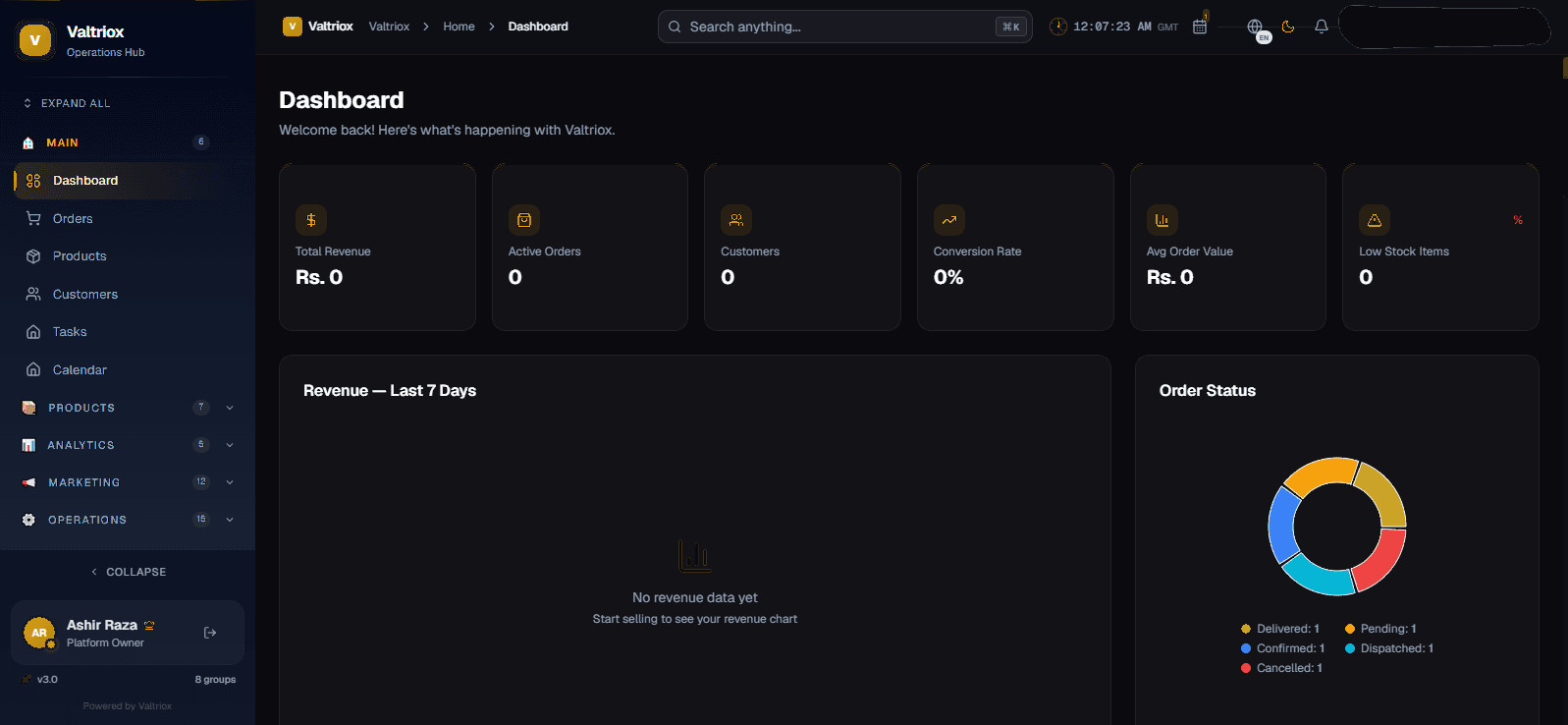Screen dimensions: 1568x725
Task: Click the Pending: 1 legend entry
Action: pos(1380,629)
